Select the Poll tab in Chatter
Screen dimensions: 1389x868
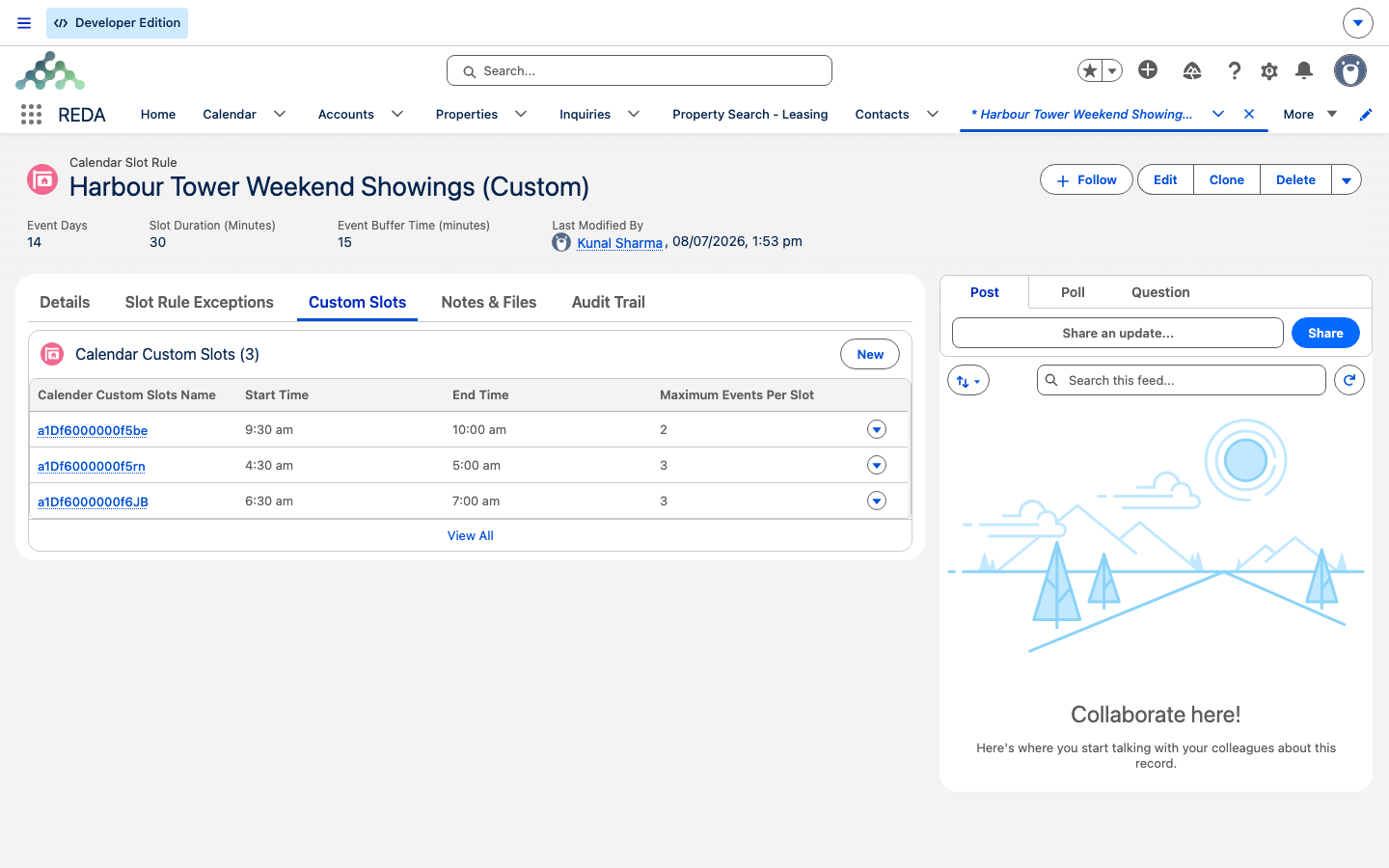(x=1073, y=292)
